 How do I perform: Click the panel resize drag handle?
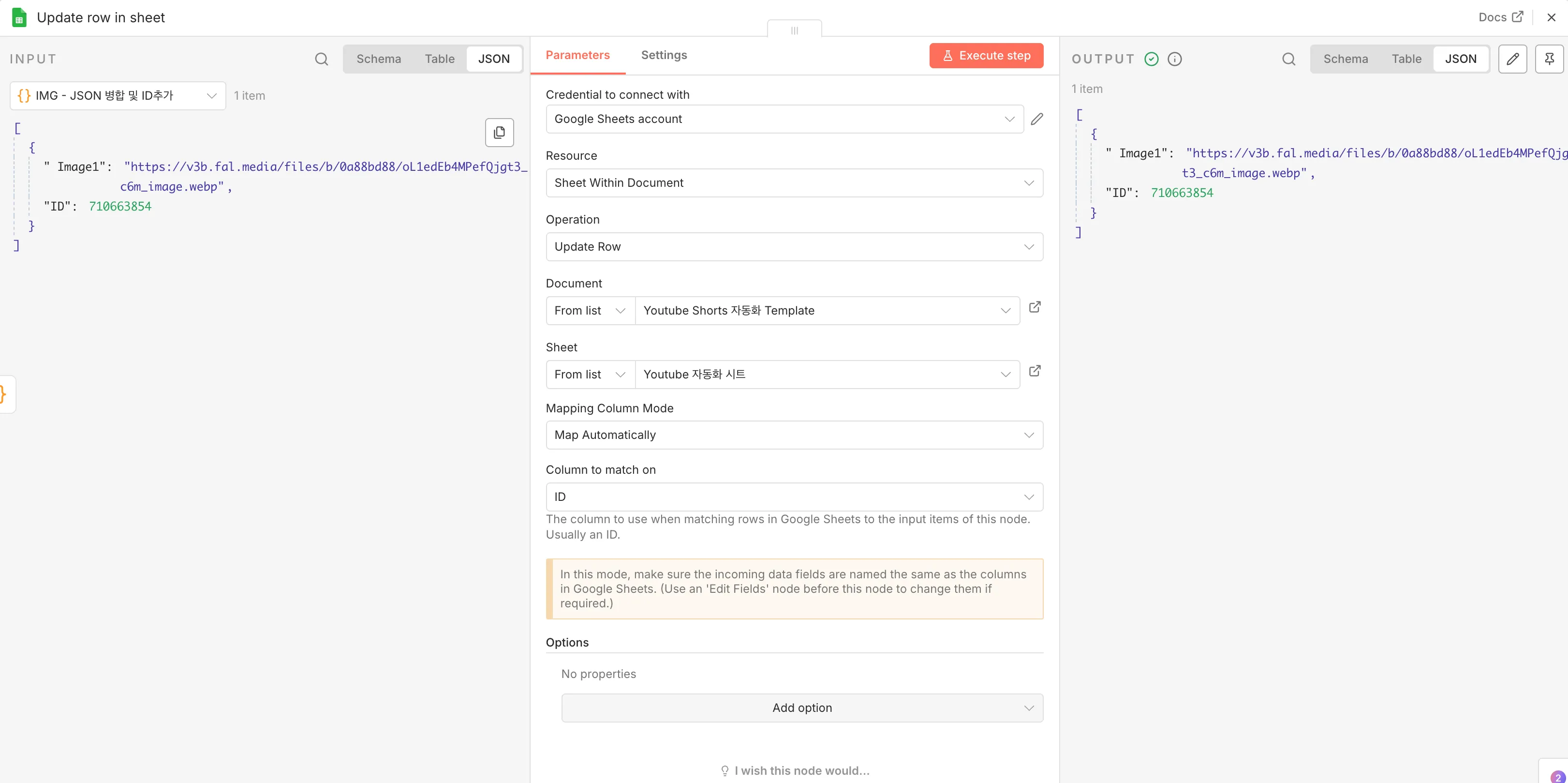(794, 30)
